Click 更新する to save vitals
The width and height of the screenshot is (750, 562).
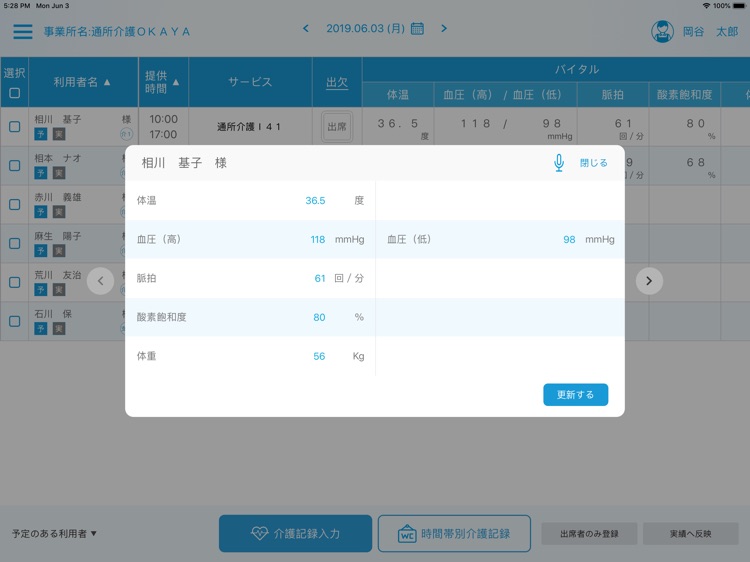click(575, 395)
